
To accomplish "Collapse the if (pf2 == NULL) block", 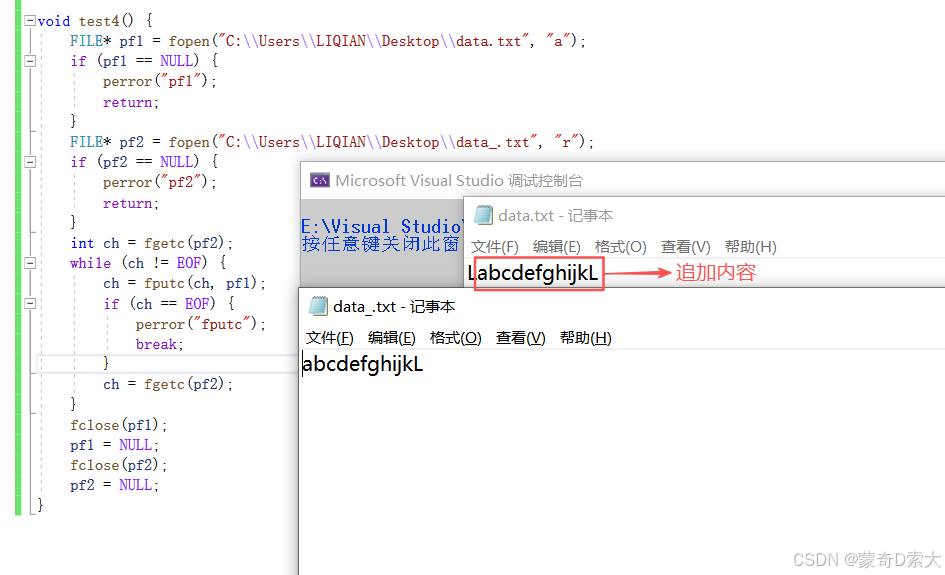I will 30,162.
